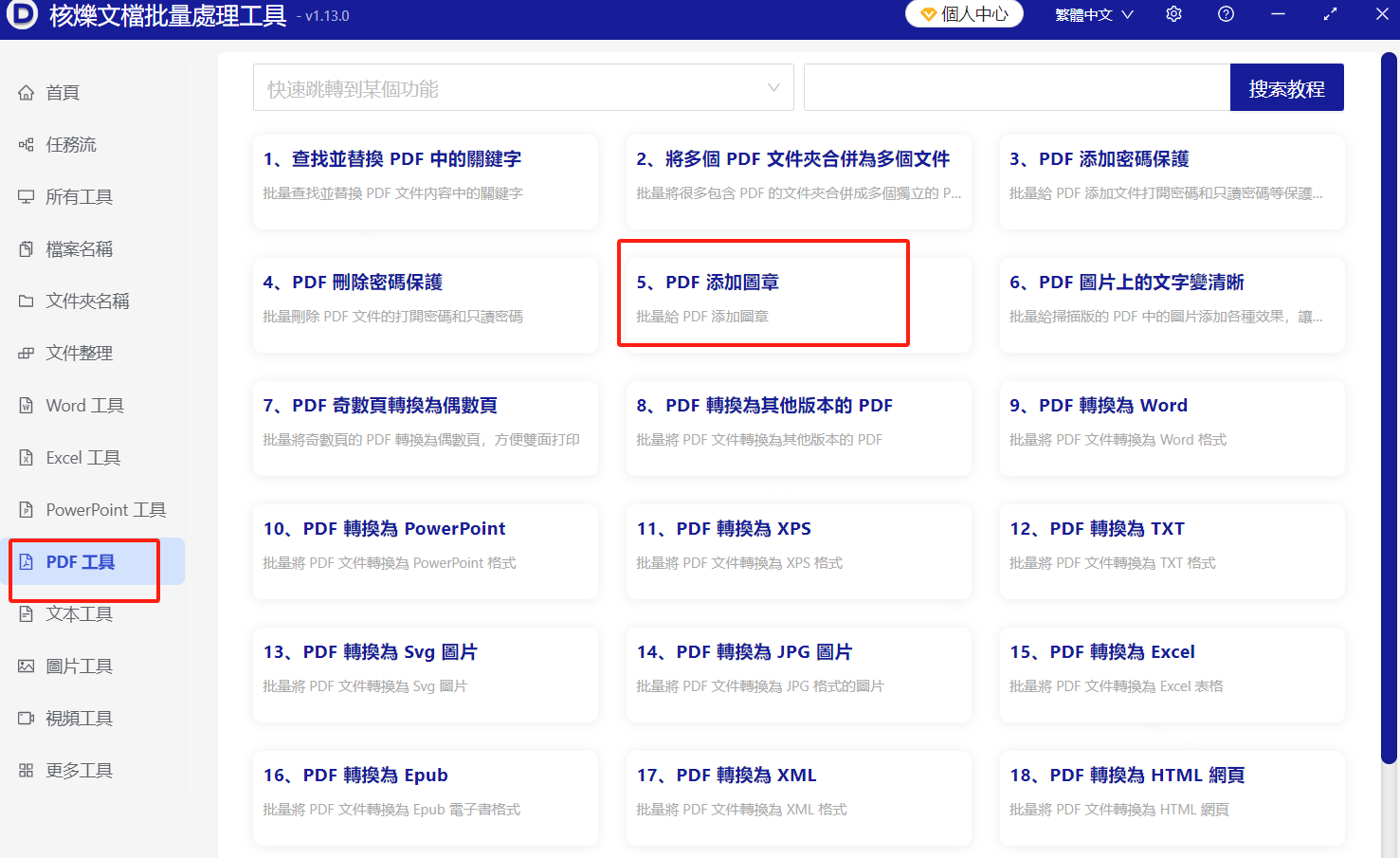The height and width of the screenshot is (858, 1400).
Task: Click the 搜索教程 search button
Action: 1286,86
